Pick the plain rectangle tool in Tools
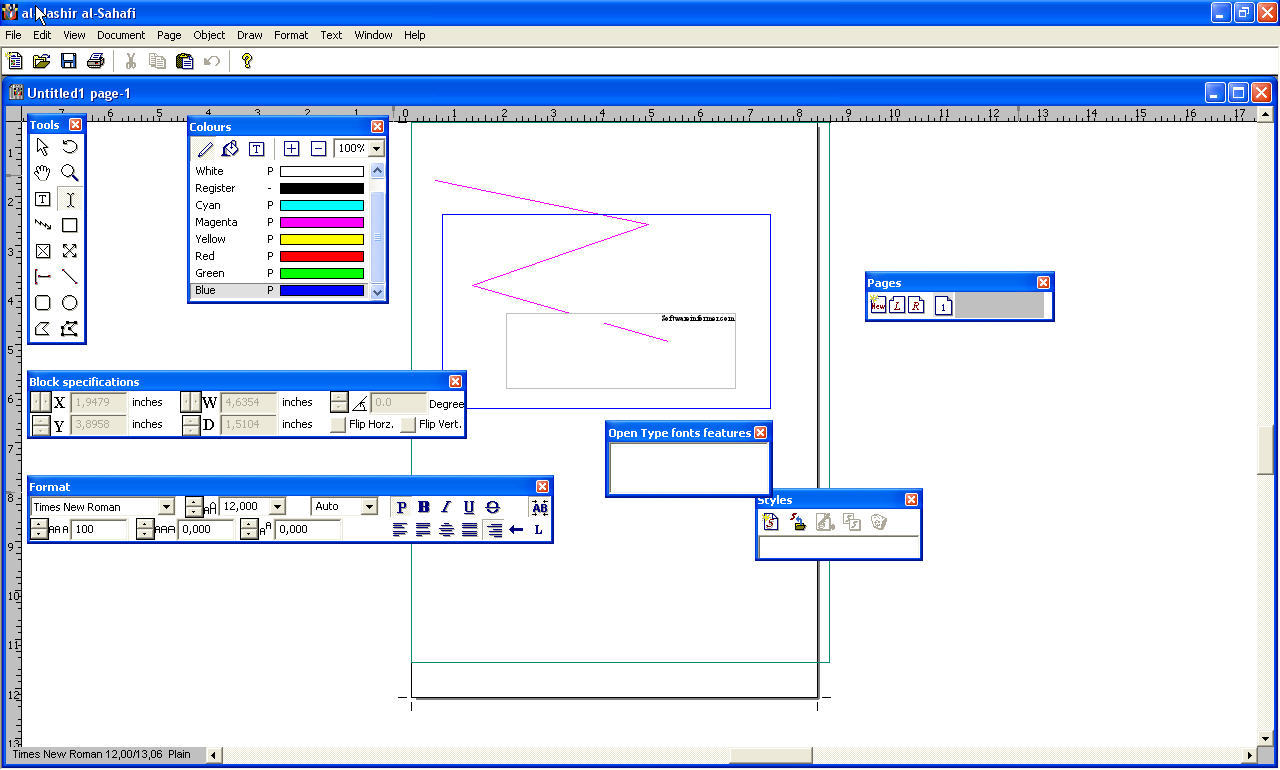 click(70, 225)
